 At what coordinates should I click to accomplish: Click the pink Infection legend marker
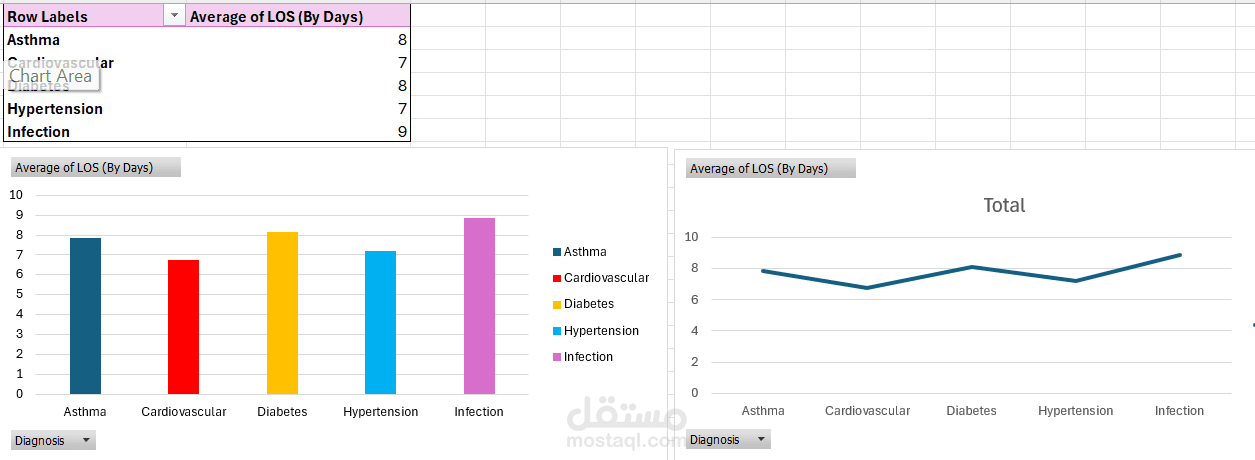pos(557,357)
